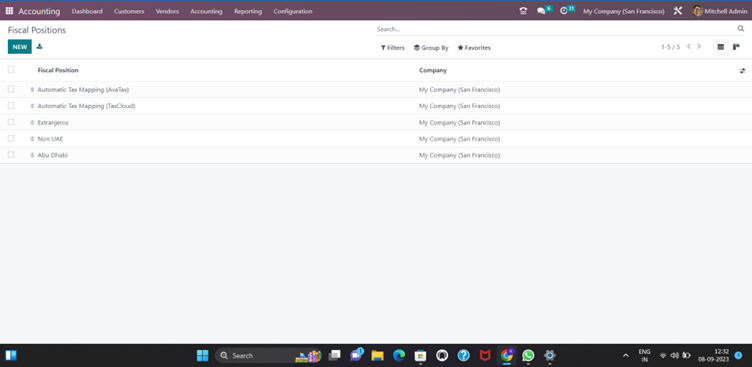This screenshot has width=752, height=367.
Task: Click drag handle of Abu Dhabi row
Action: tap(33, 155)
